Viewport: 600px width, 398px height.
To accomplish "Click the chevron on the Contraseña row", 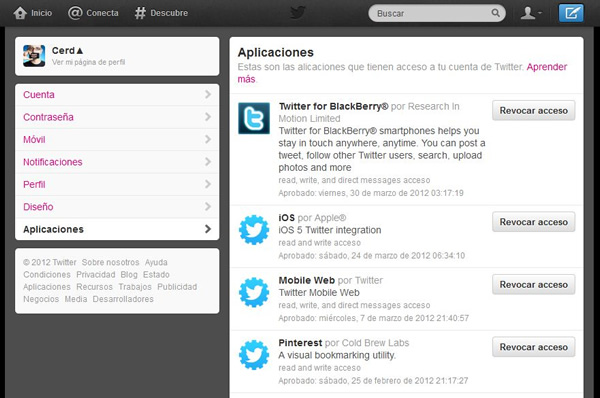I will [x=208, y=117].
